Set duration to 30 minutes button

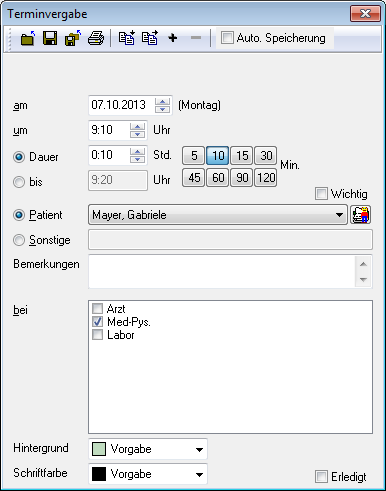266,156
